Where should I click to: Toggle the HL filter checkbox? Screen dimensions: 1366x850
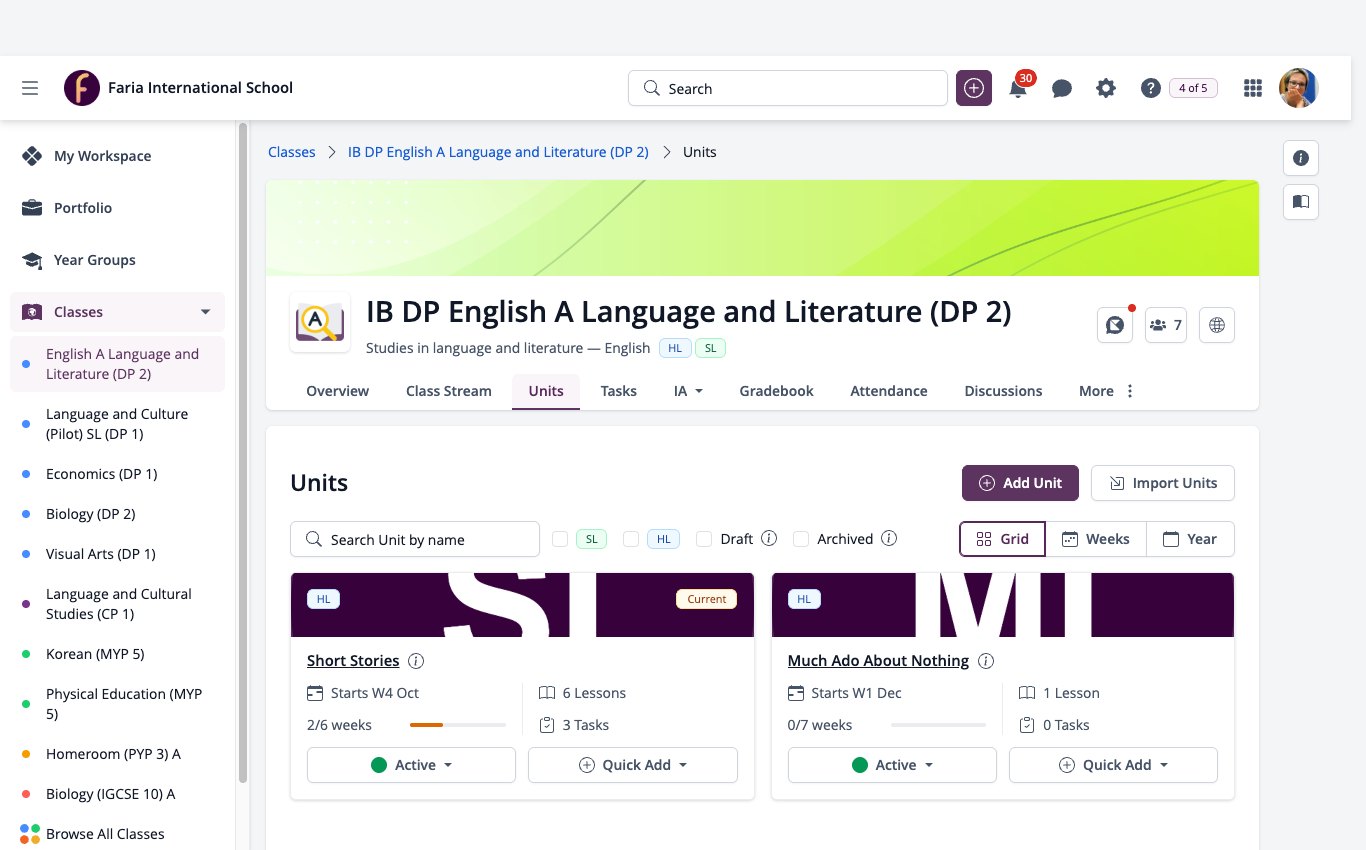pos(631,539)
